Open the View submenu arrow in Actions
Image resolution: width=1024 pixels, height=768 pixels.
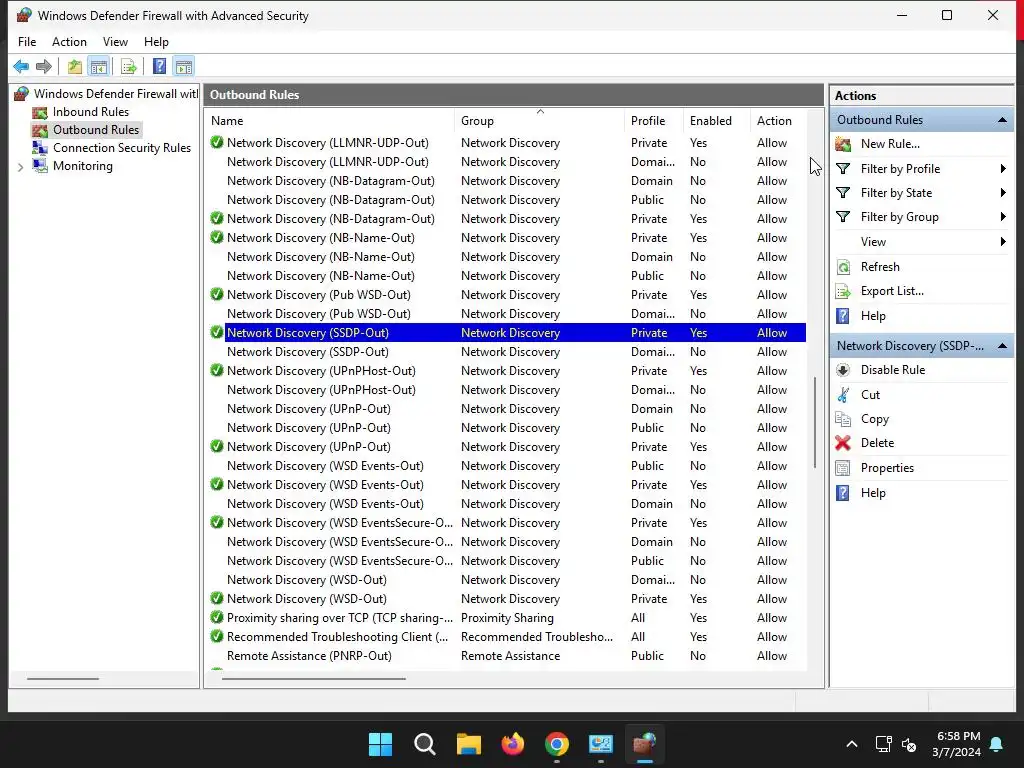(1002, 242)
